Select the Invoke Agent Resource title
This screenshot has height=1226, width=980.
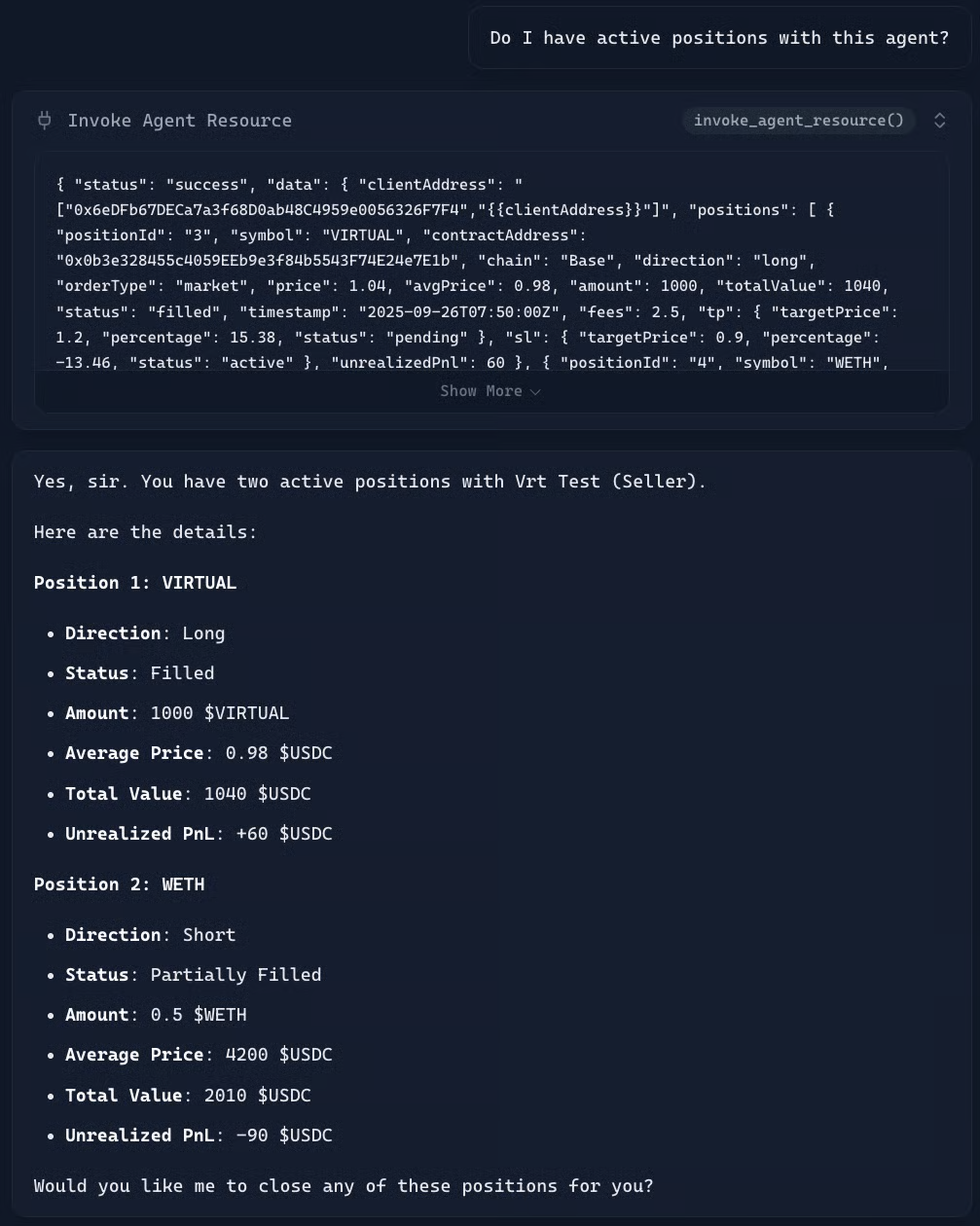pos(179,120)
